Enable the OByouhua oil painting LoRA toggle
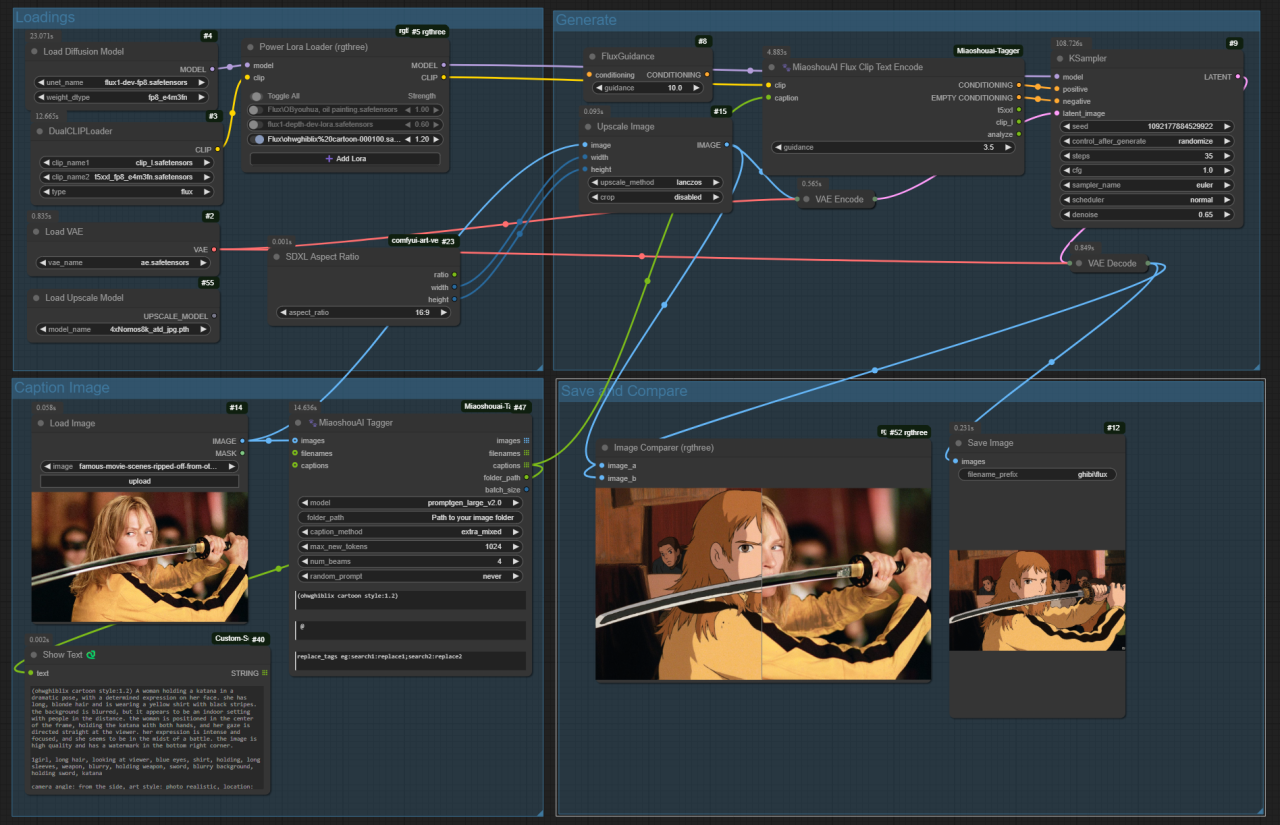The width and height of the screenshot is (1280, 825). [257, 110]
